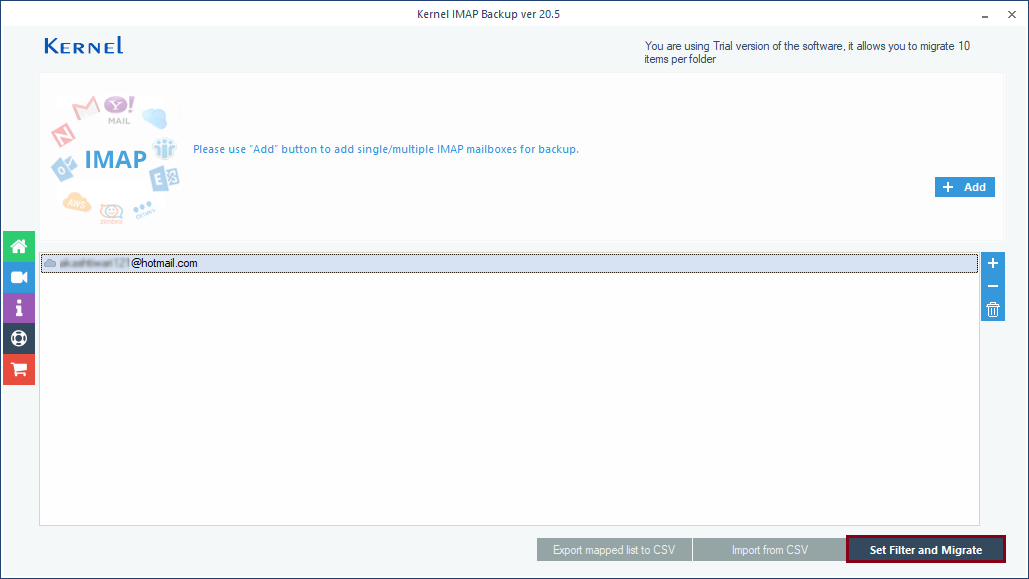
Task: Open the video tutorial camera icon
Action: coord(18,278)
